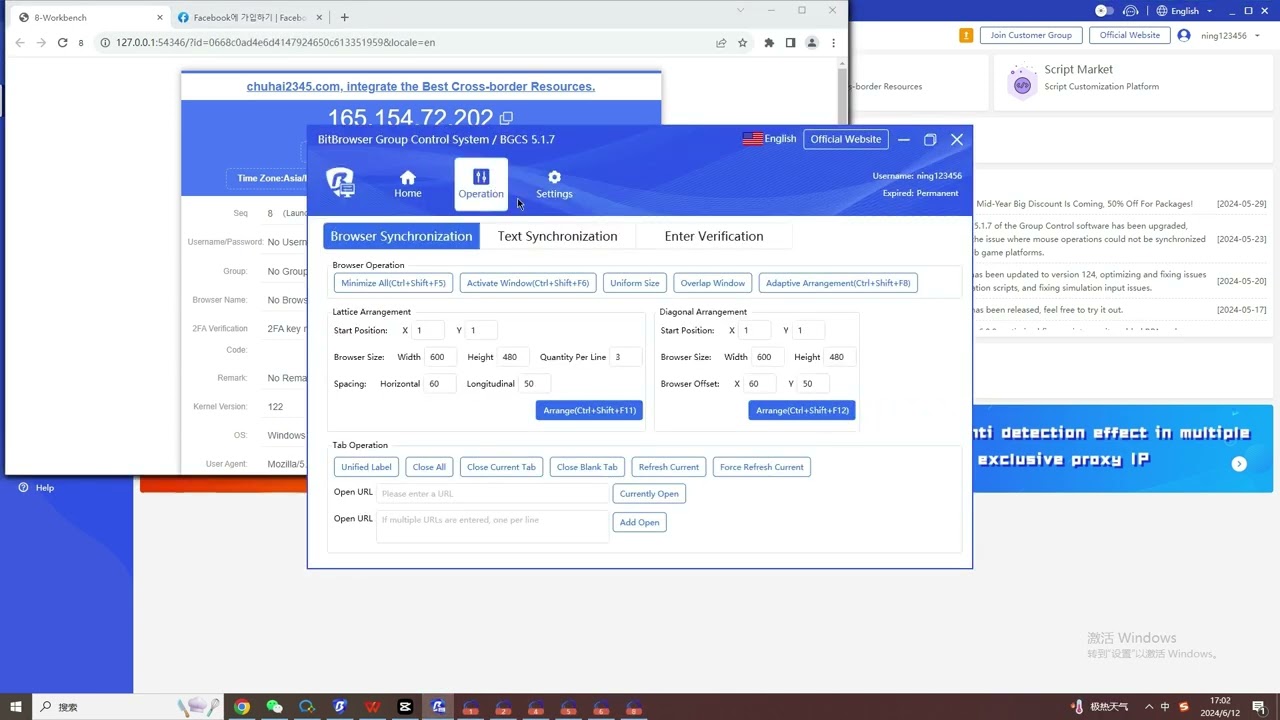Screen dimensions: 1280x720
Task: Focus Lattice Browser Size Width field
Action: (440, 357)
